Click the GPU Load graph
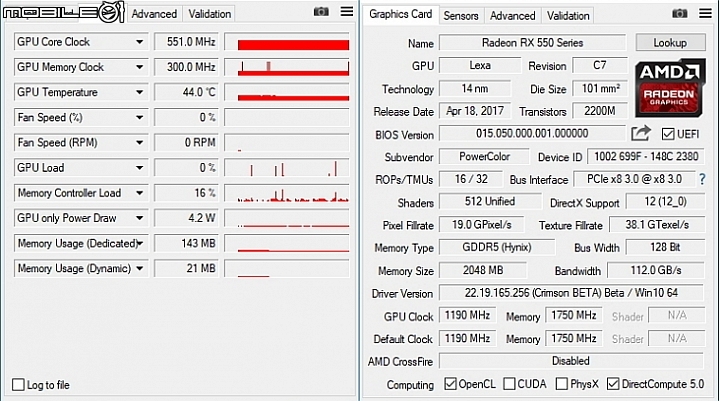The height and width of the screenshot is (401, 720). tap(287, 168)
